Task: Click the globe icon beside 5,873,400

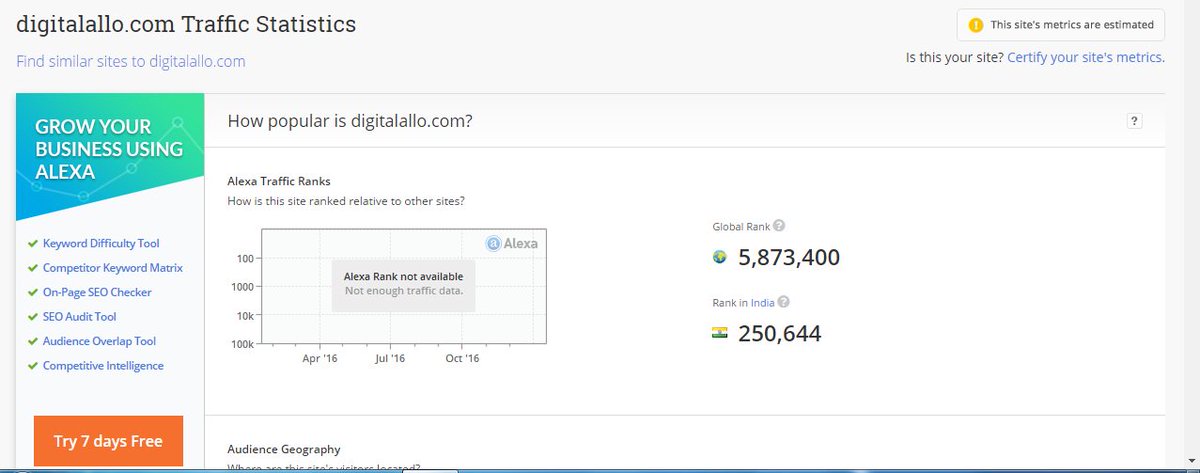Action: (x=719, y=257)
